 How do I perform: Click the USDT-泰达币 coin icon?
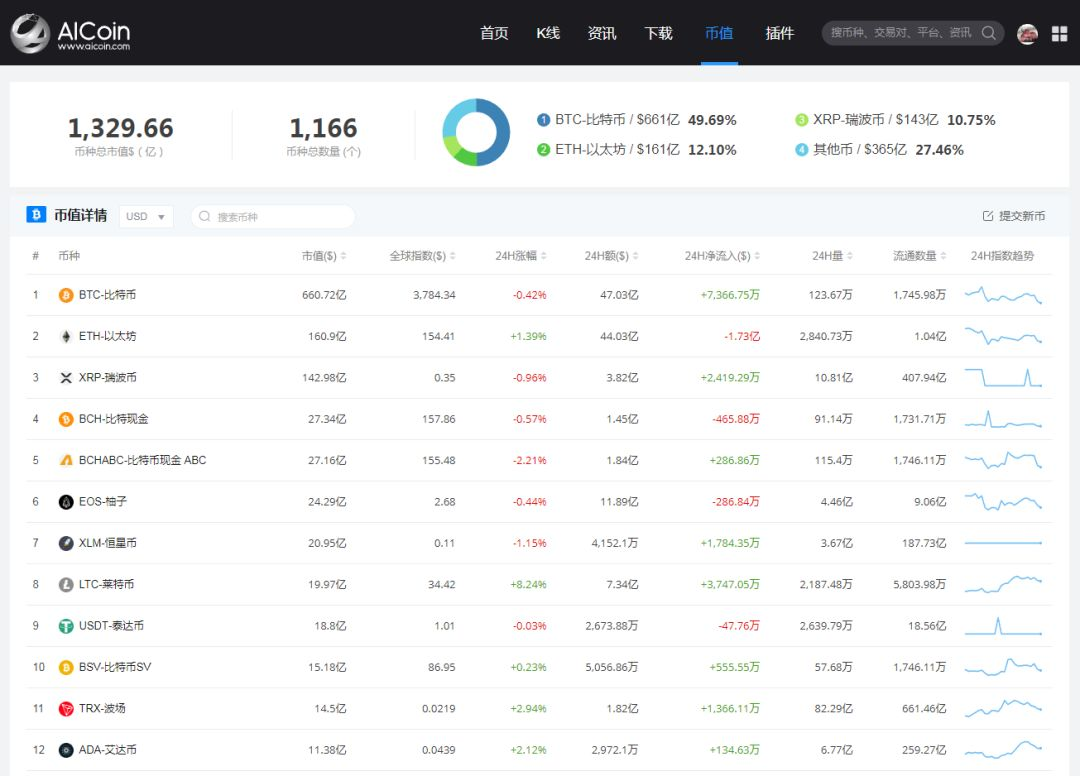(x=66, y=626)
